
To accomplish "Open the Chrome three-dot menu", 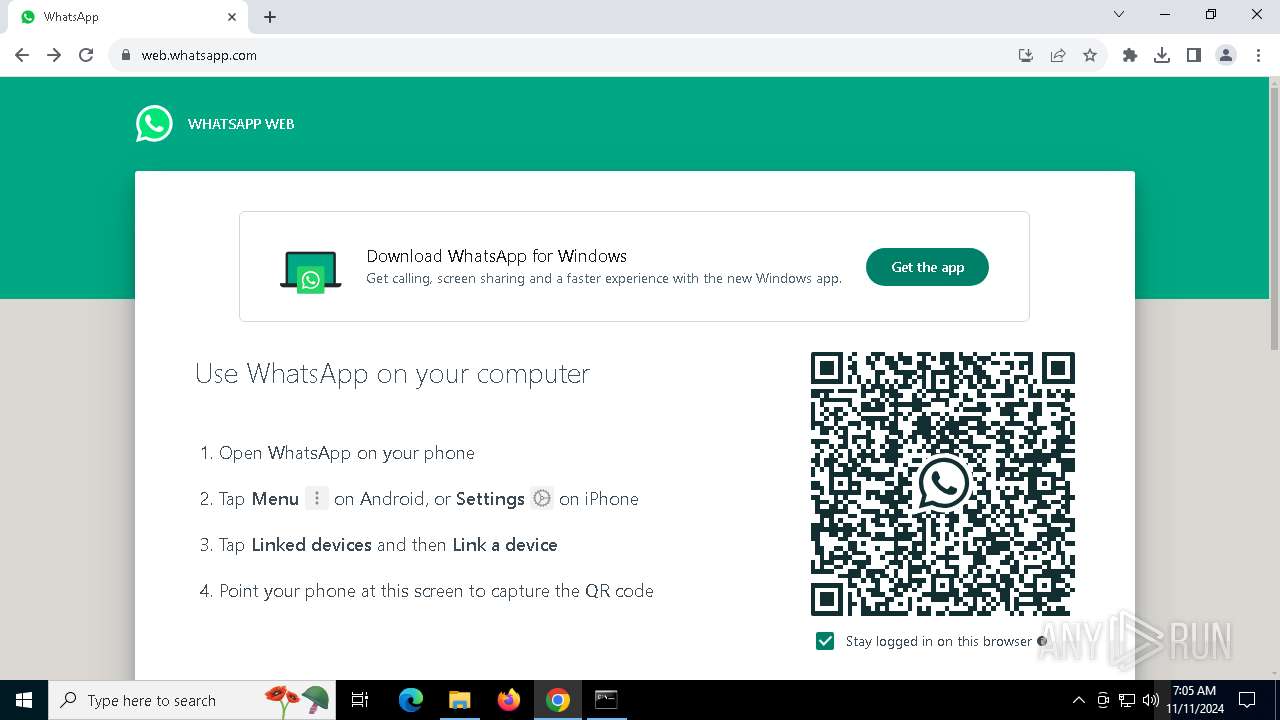I will 1258,55.
